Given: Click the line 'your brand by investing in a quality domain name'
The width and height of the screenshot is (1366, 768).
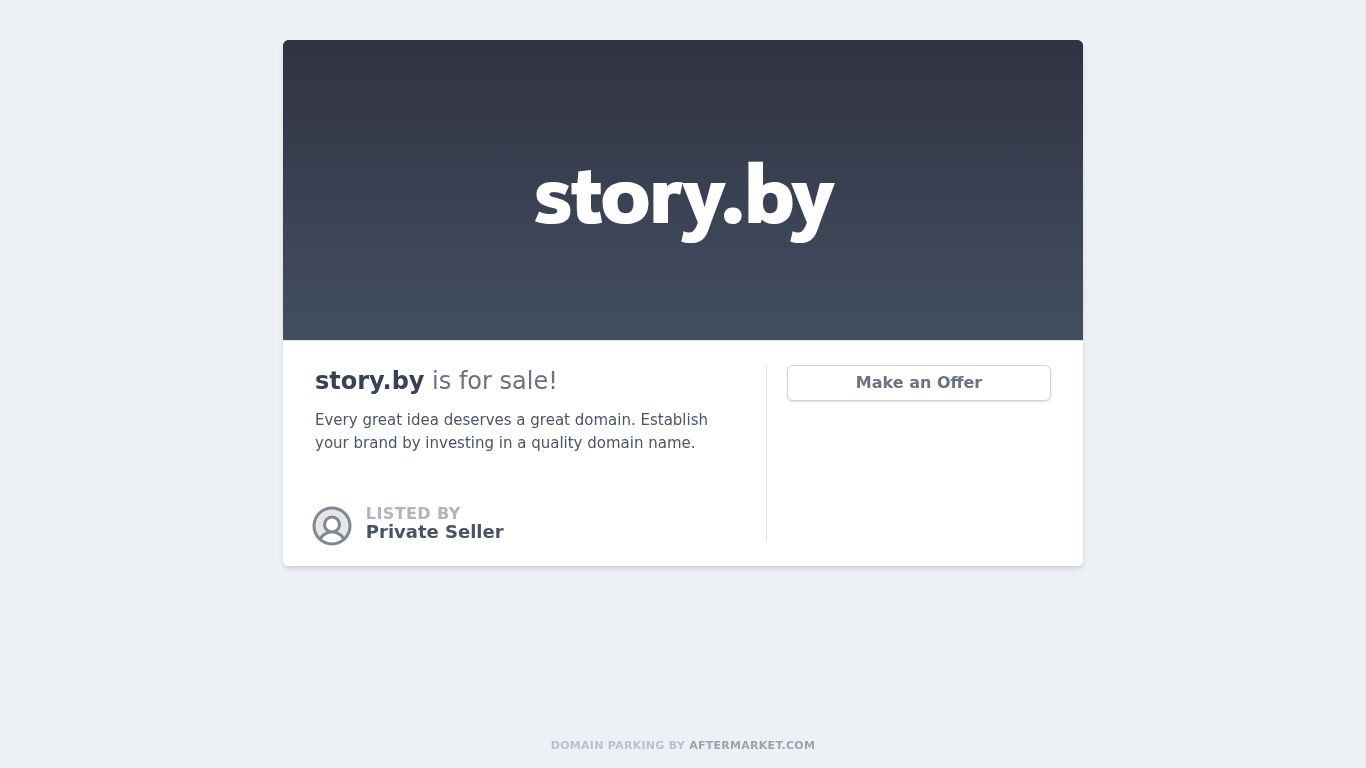Looking at the screenshot, I should coord(505,443).
